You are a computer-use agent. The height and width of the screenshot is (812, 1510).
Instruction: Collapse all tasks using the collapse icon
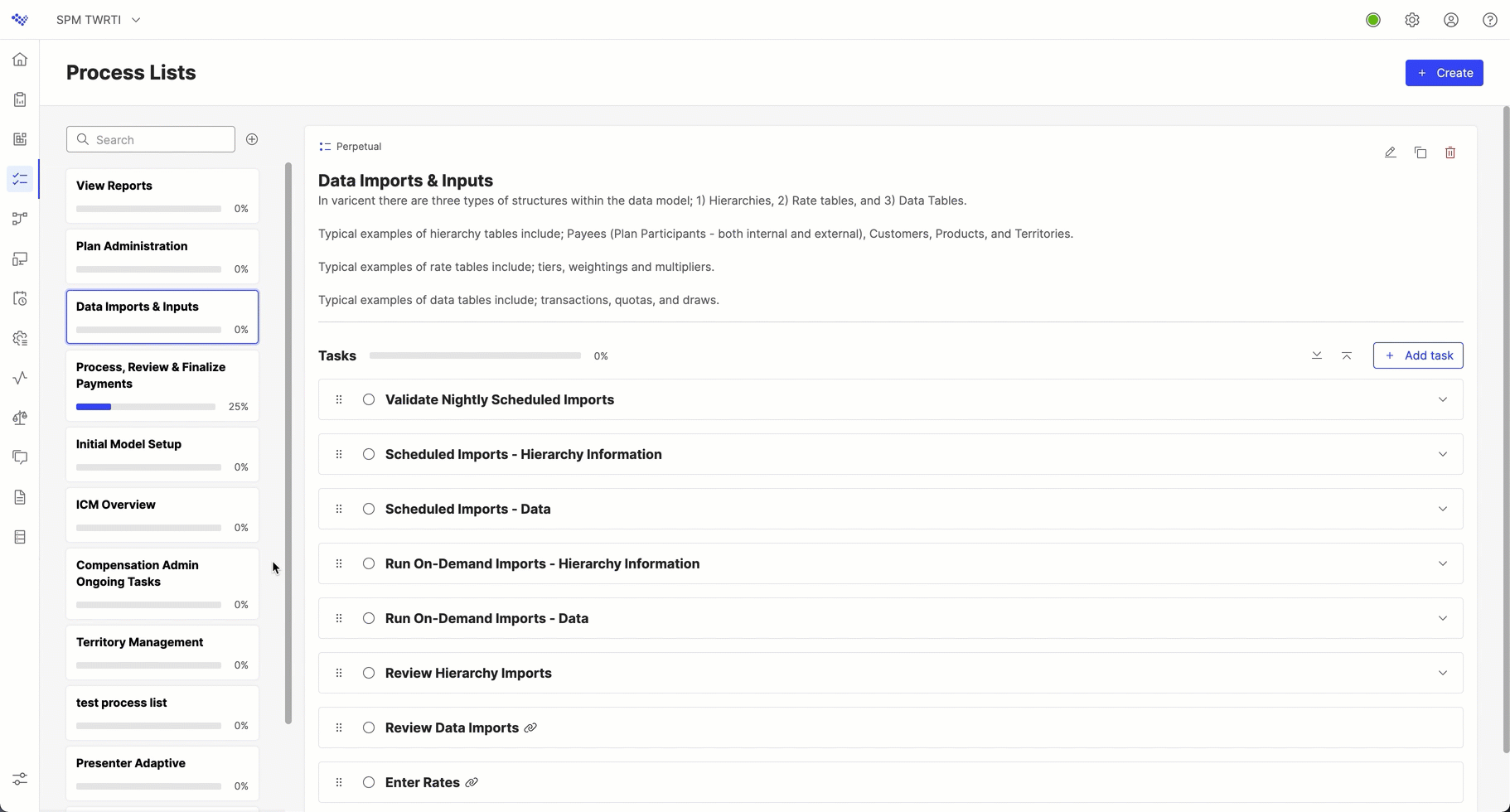pos(1347,355)
